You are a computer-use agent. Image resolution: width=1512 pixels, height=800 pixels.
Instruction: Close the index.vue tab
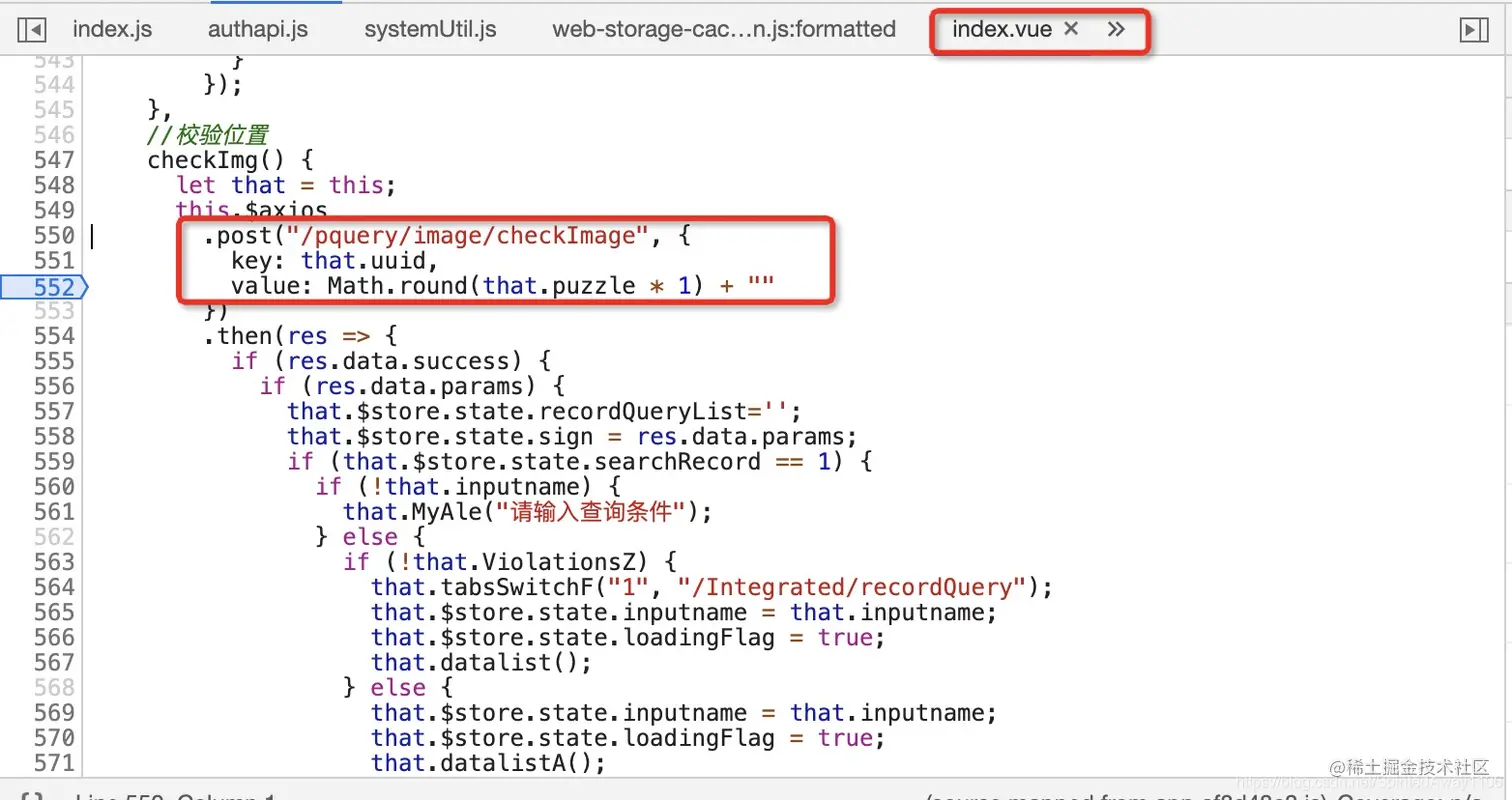tap(1071, 29)
